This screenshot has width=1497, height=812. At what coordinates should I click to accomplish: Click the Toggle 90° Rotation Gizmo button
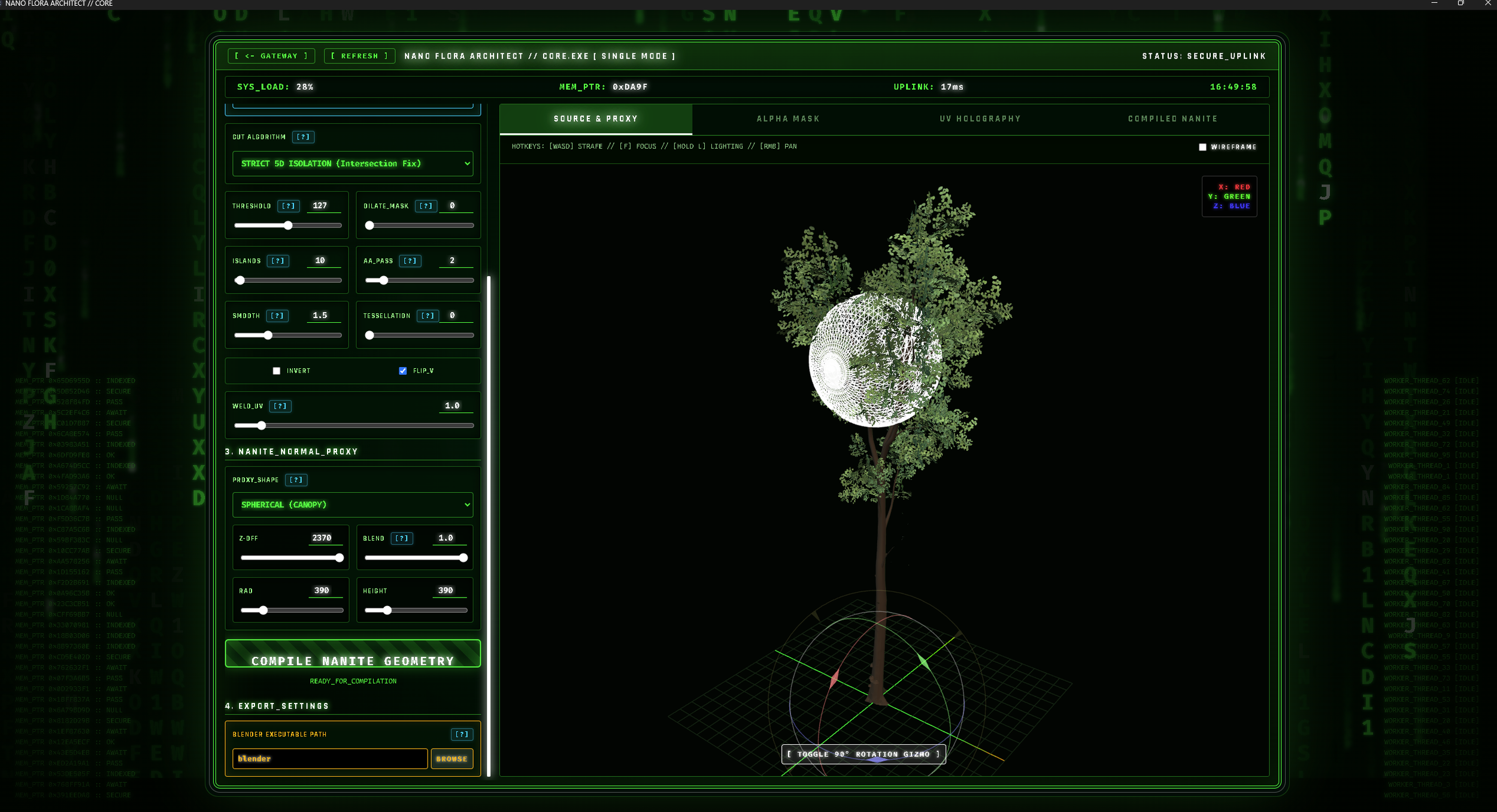863,754
